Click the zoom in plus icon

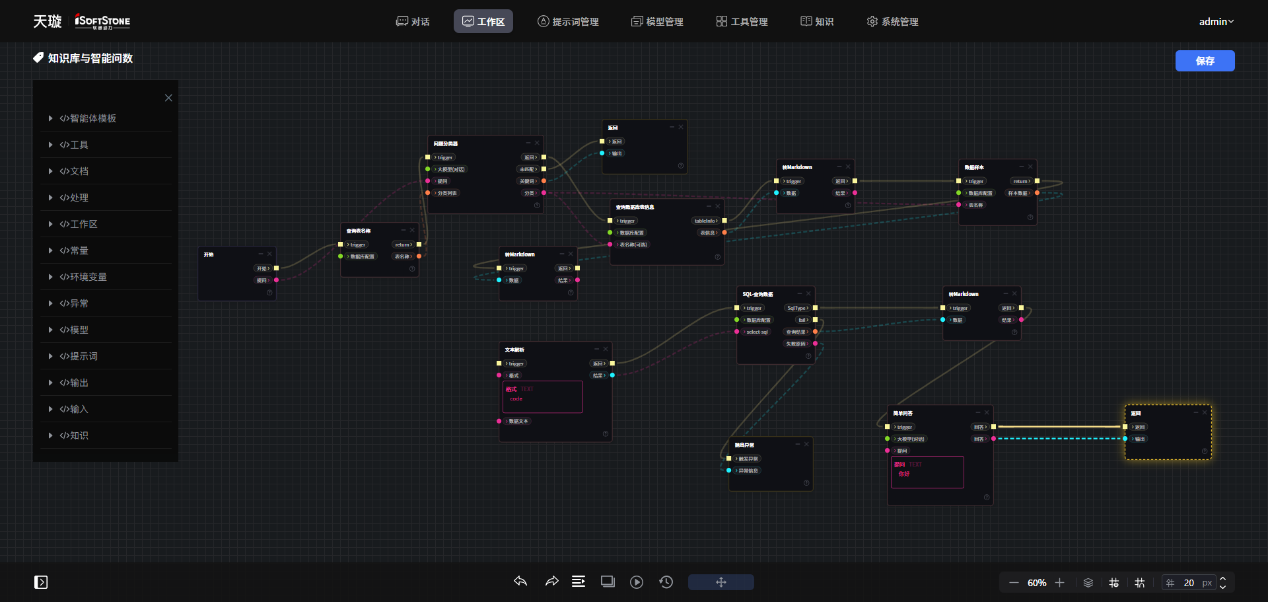tap(1060, 582)
